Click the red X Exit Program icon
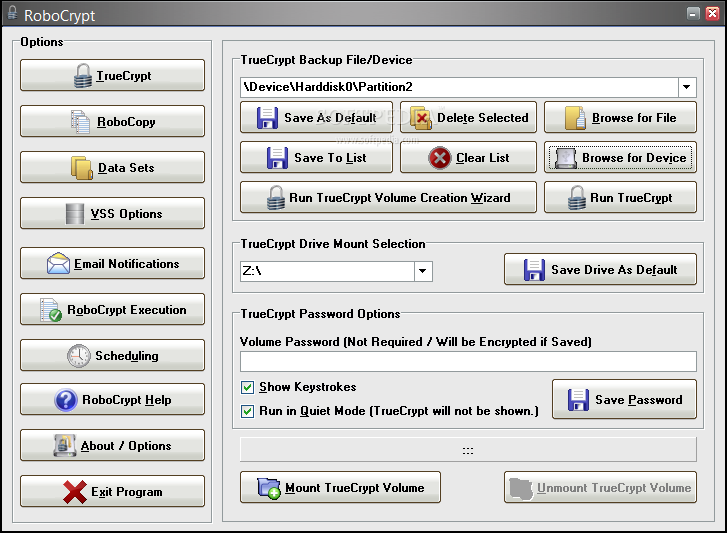The image size is (727, 533). (x=75, y=492)
